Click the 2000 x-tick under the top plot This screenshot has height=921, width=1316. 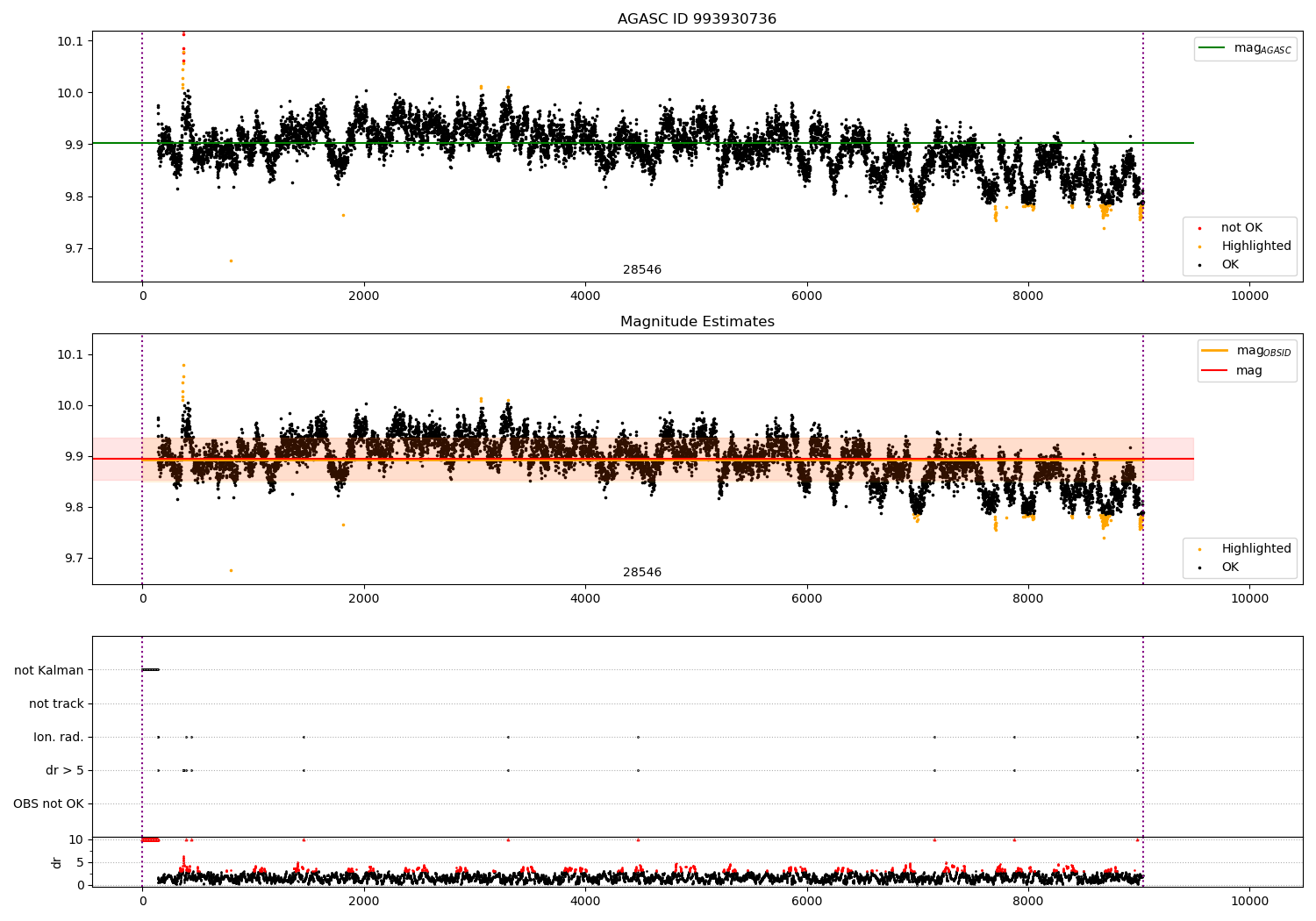tap(363, 296)
